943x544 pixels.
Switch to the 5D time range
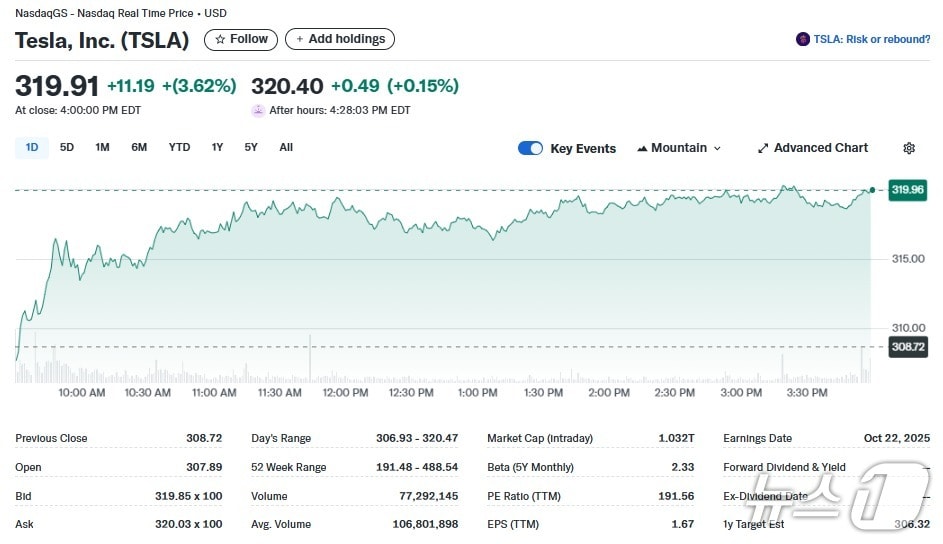[x=67, y=147]
